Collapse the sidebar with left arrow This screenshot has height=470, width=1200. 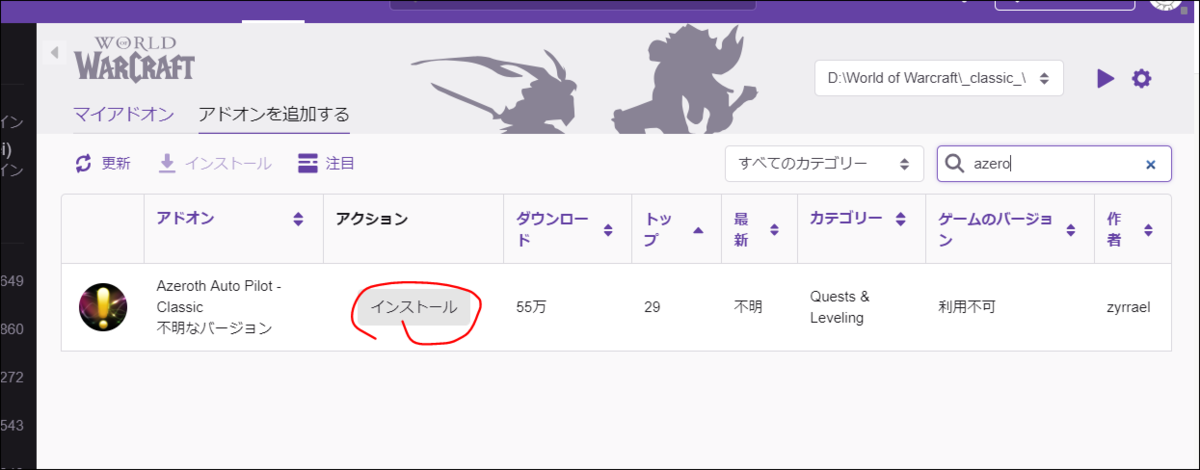pyautogui.click(x=54, y=52)
